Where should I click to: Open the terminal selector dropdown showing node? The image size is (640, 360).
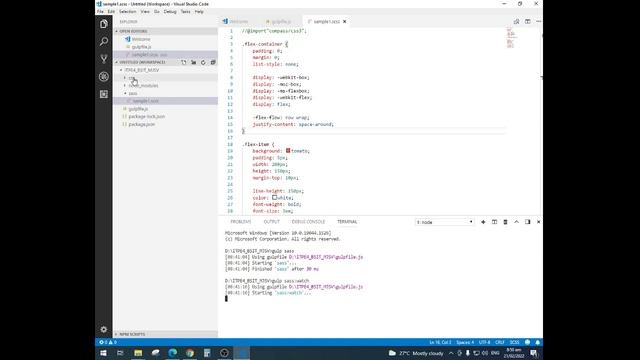pyautogui.click(x=444, y=222)
